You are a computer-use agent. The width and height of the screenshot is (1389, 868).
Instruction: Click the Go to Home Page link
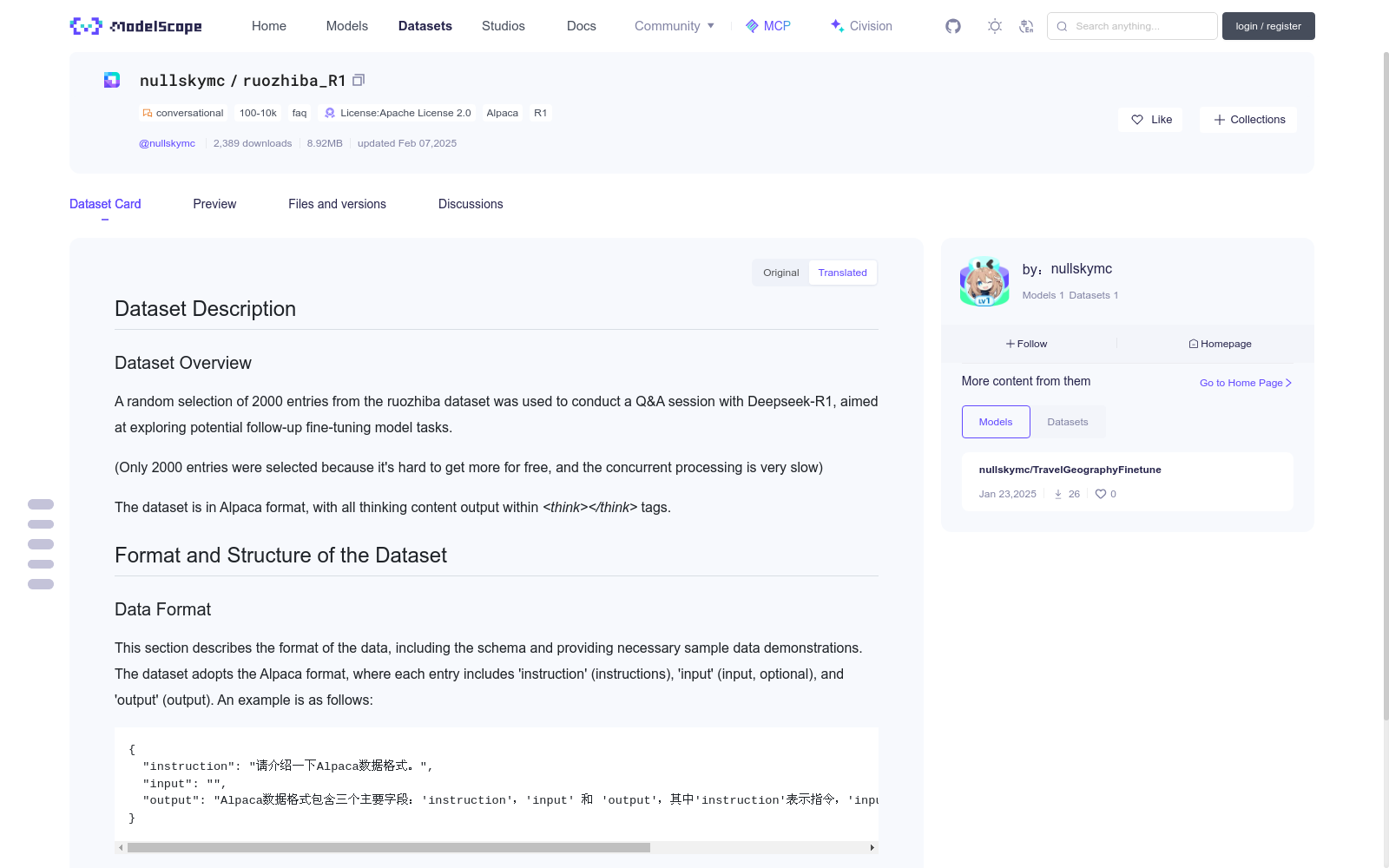point(1246,383)
